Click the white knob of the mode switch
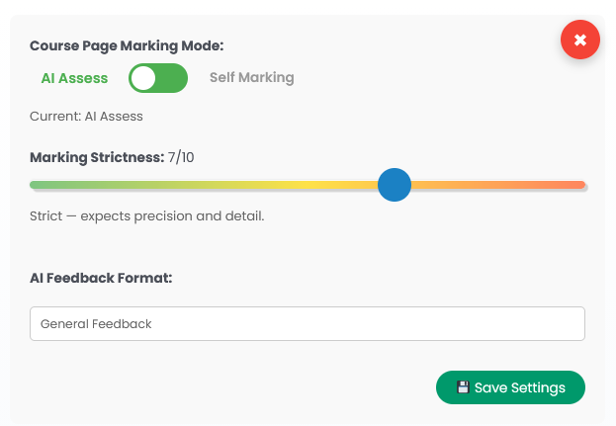The height and width of the screenshot is (426, 616). [x=145, y=78]
